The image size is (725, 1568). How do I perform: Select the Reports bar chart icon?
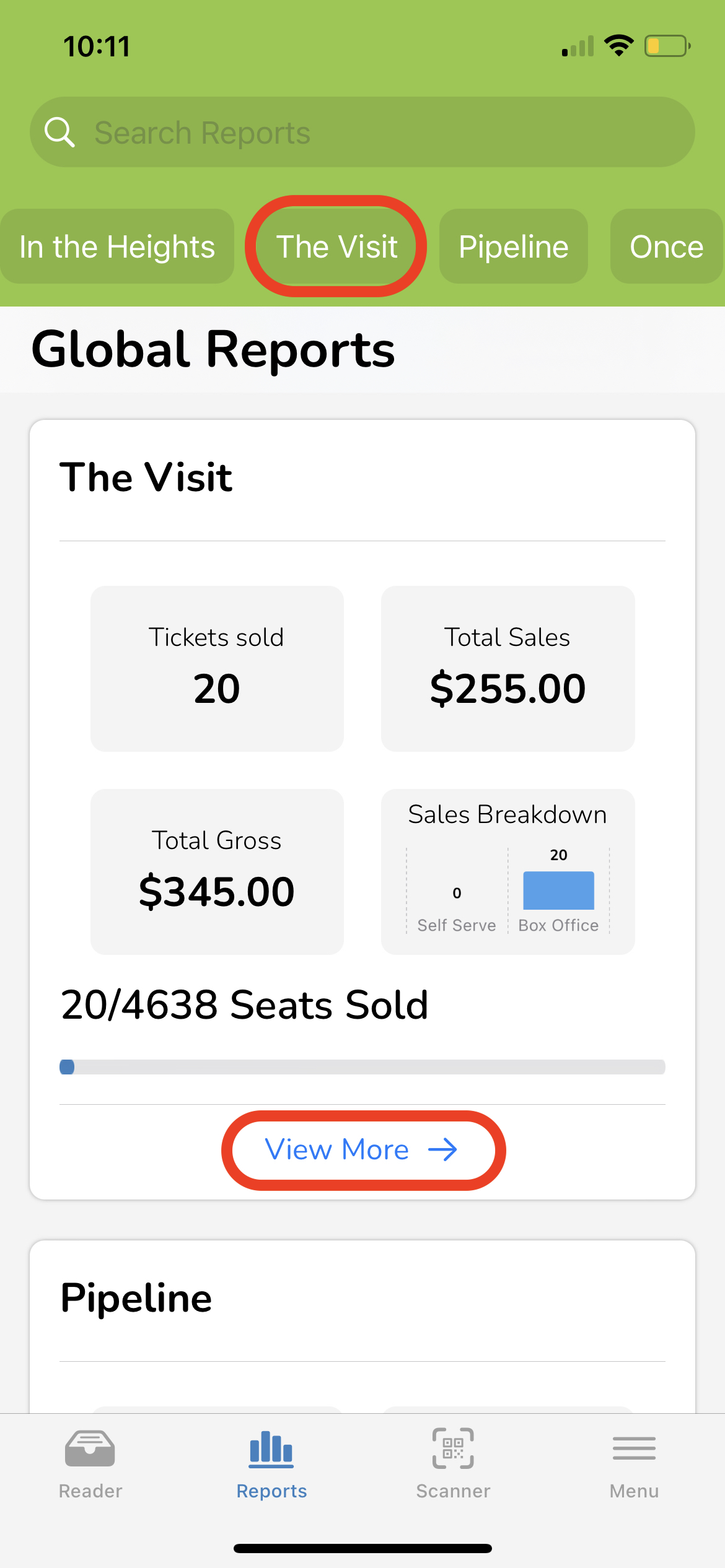pyautogui.click(x=271, y=1448)
